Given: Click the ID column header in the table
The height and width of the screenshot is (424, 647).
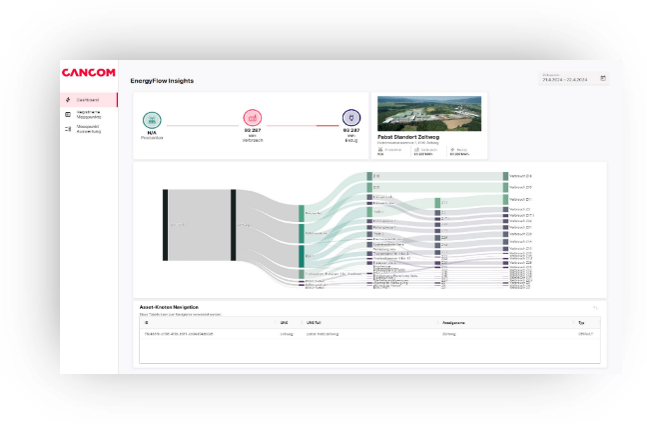Looking at the screenshot, I should pyautogui.click(x=146, y=323).
